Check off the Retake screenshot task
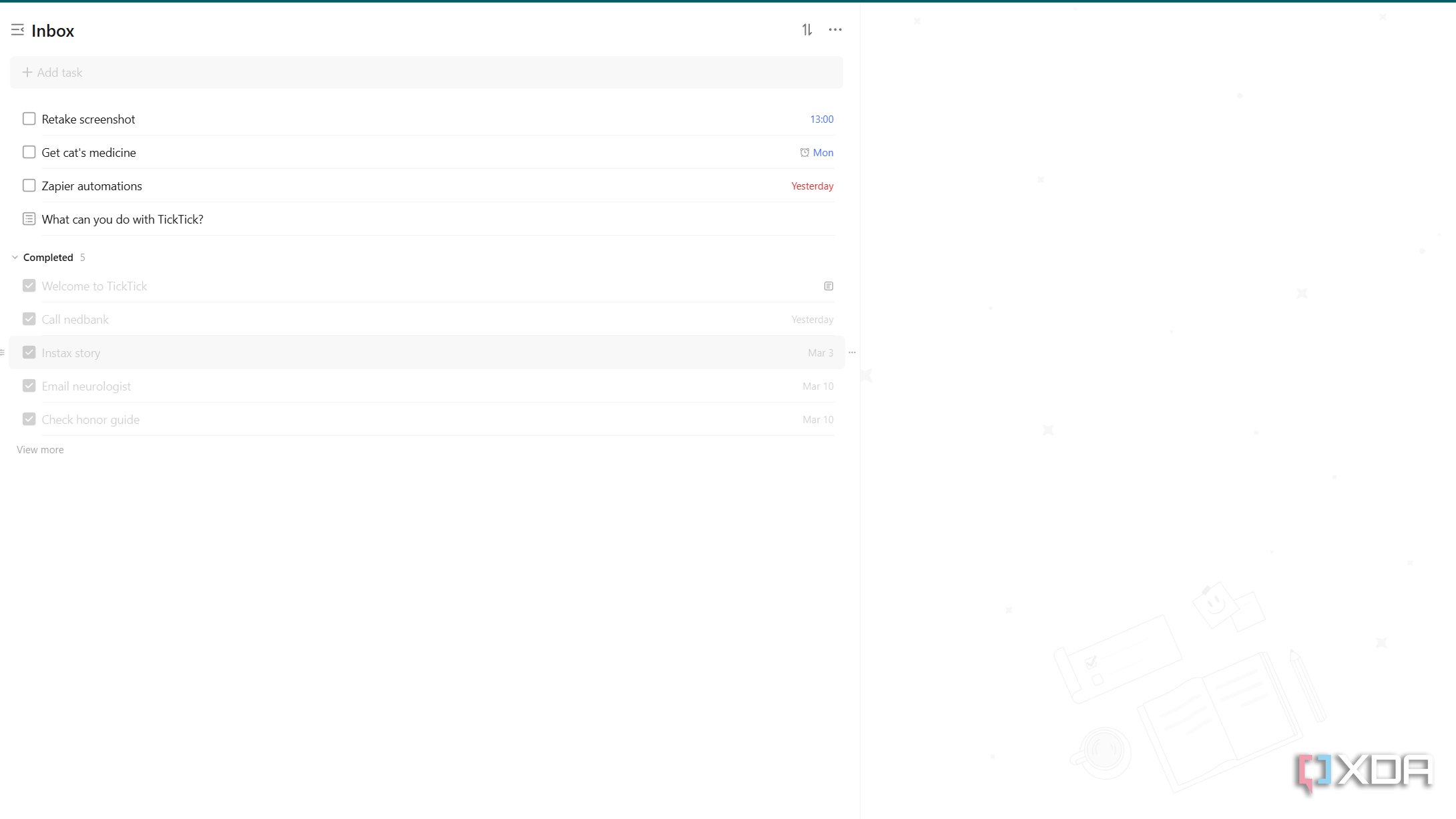 pos(29,119)
